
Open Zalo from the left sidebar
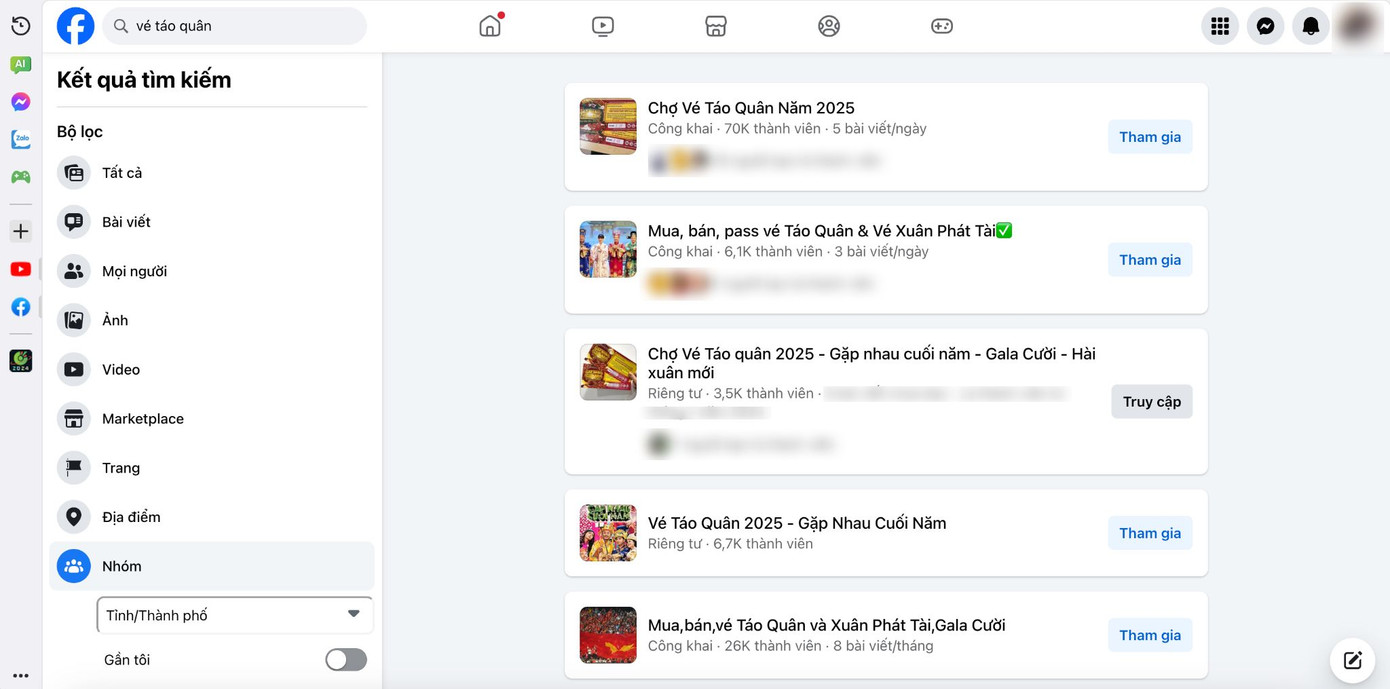(x=20, y=139)
